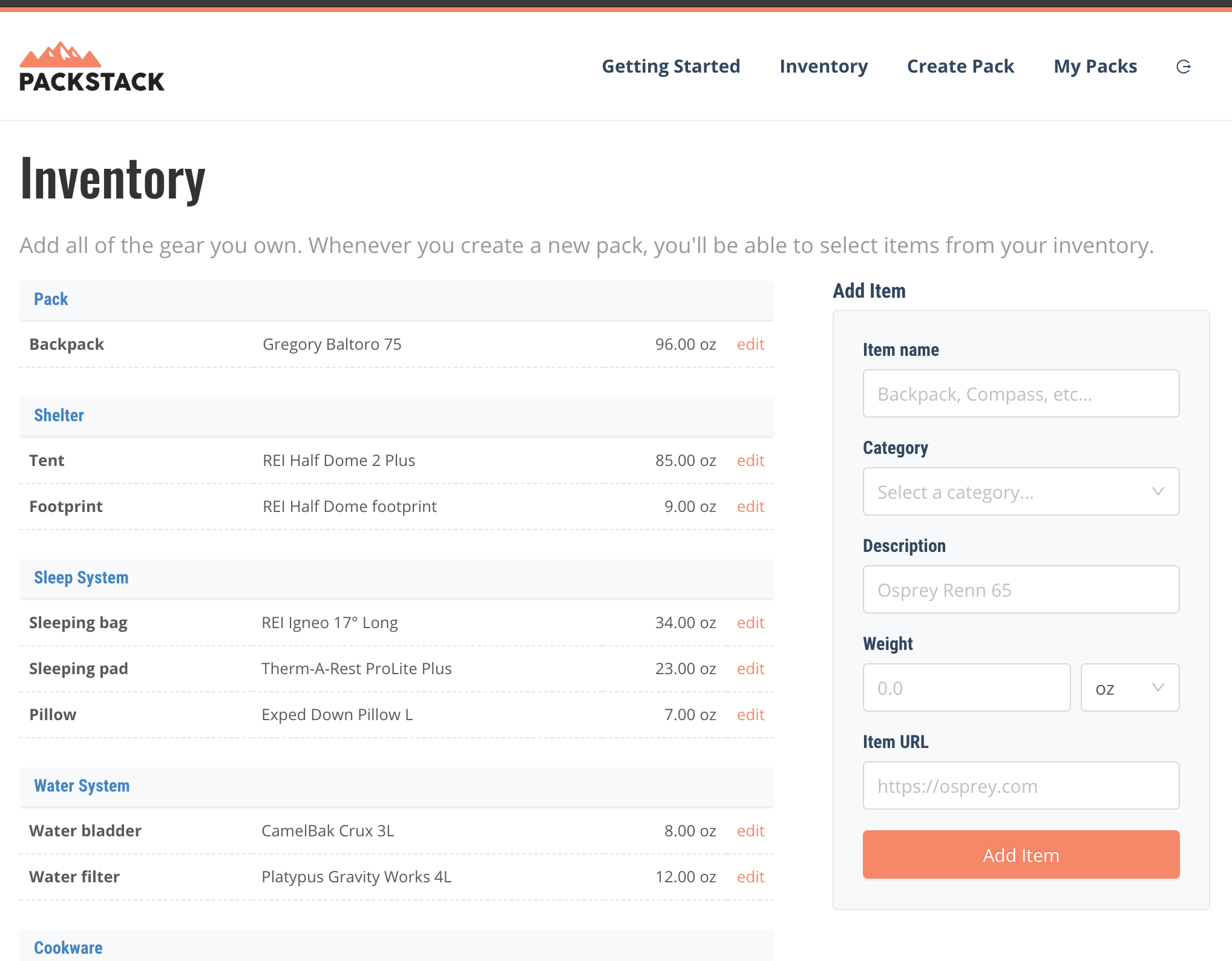Screen dimensions: 1232x961
Task: Edit the Sleeping pad item
Action: click(x=750, y=669)
